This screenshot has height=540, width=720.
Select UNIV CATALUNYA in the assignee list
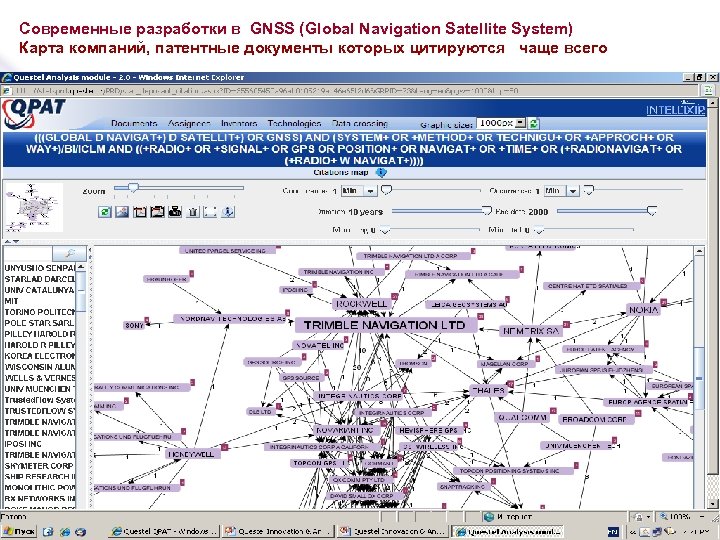pyautogui.click(x=39, y=290)
